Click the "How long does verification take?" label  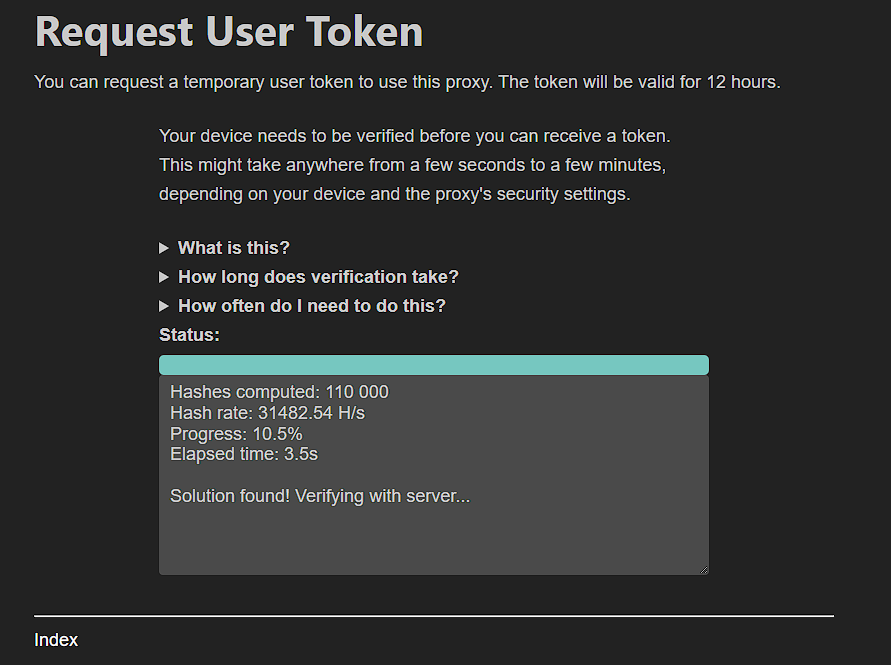pos(318,277)
